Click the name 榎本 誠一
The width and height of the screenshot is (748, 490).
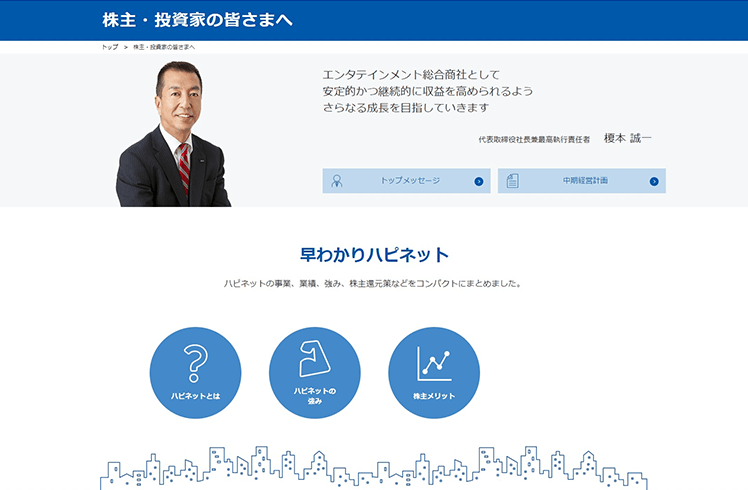[x=627, y=138]
